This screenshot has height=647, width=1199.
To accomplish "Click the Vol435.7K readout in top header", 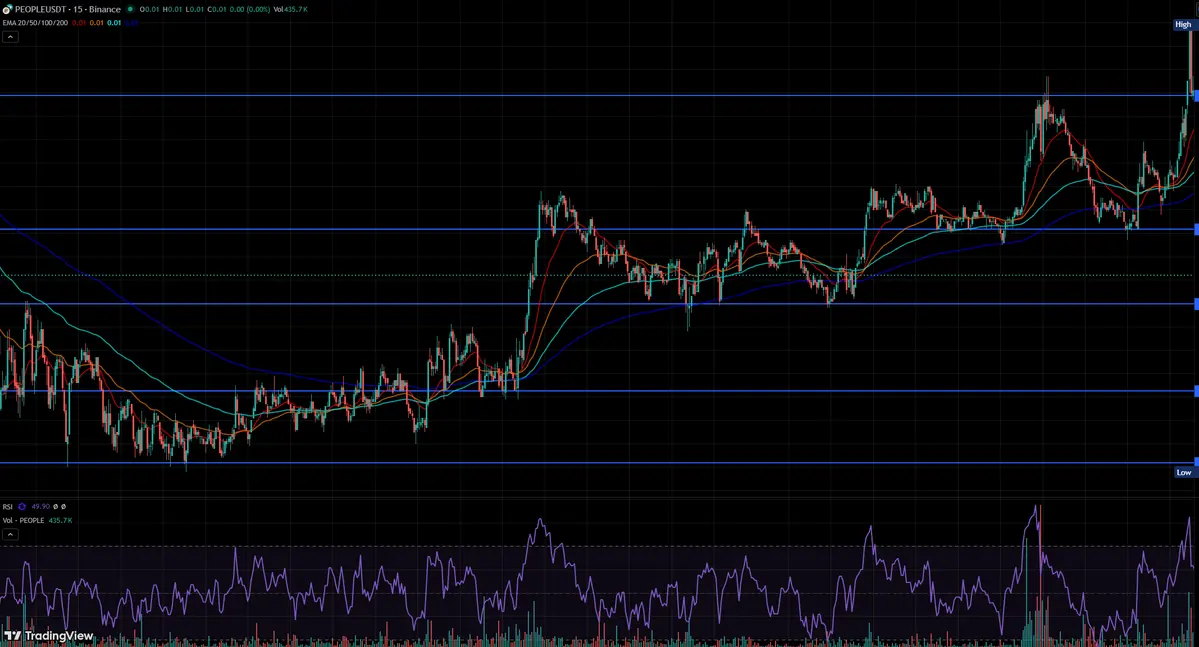I will (291, 9).
